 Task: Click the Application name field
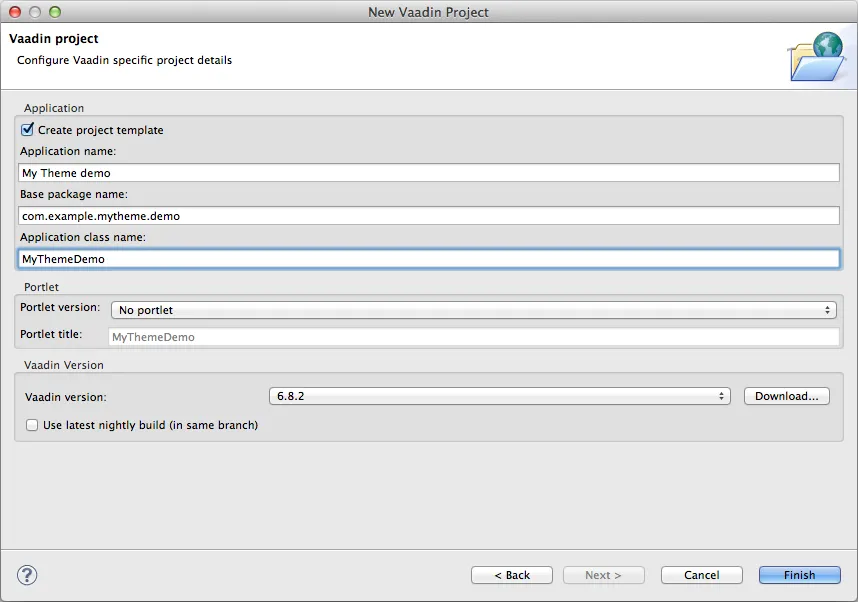tap(428, 172)
